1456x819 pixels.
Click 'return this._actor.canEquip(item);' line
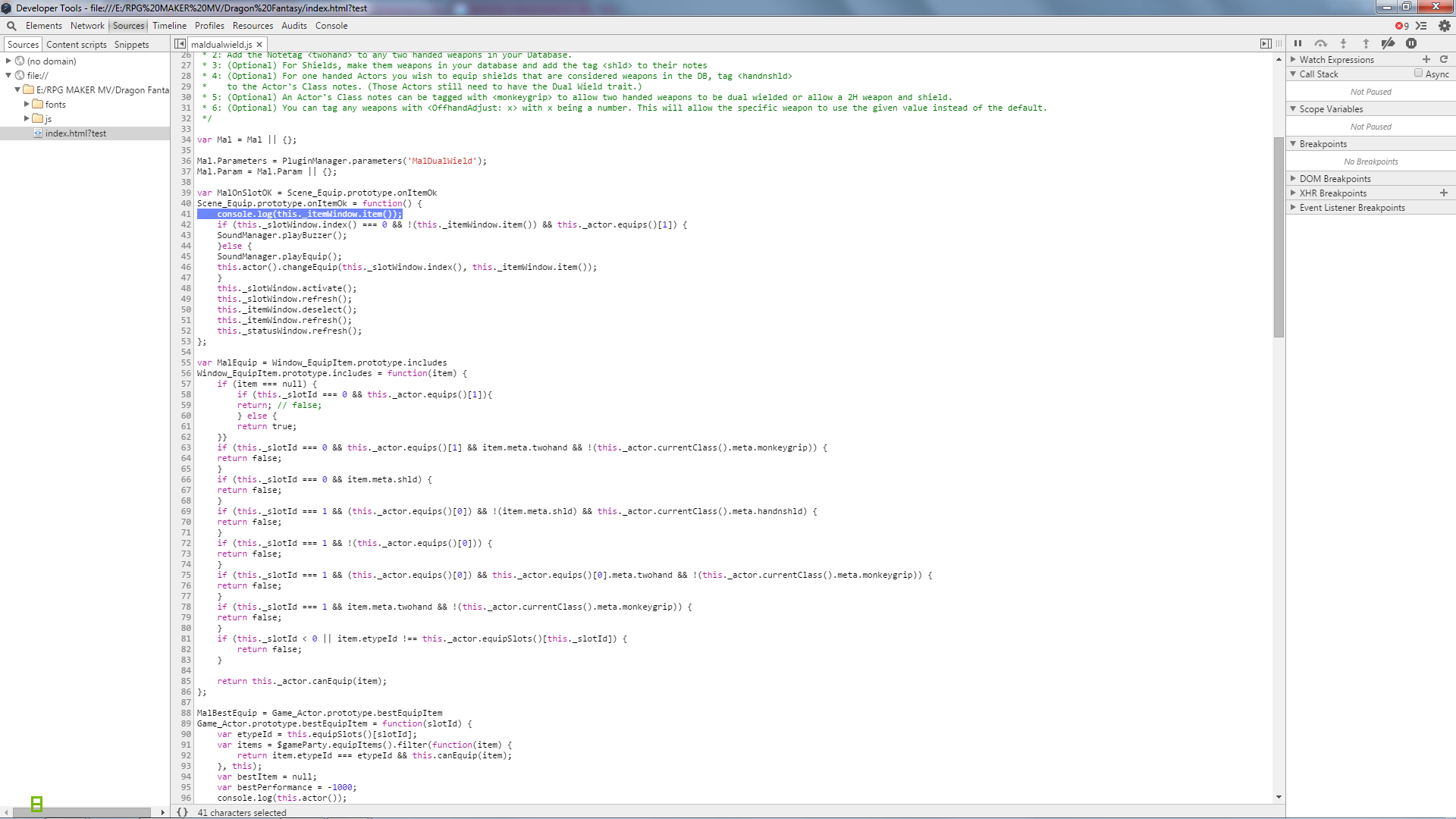tap(302, 681)
